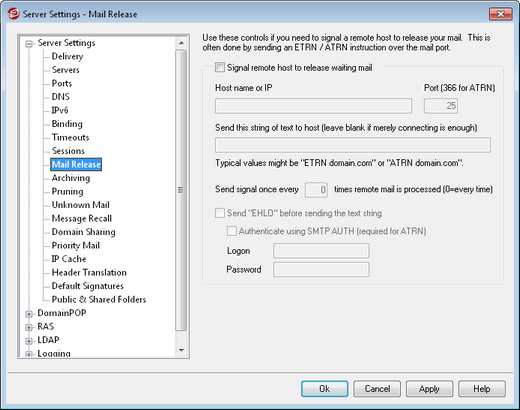520x410 pixels.
Task: Expand the LDAP tree node
Action: point(29,341)
